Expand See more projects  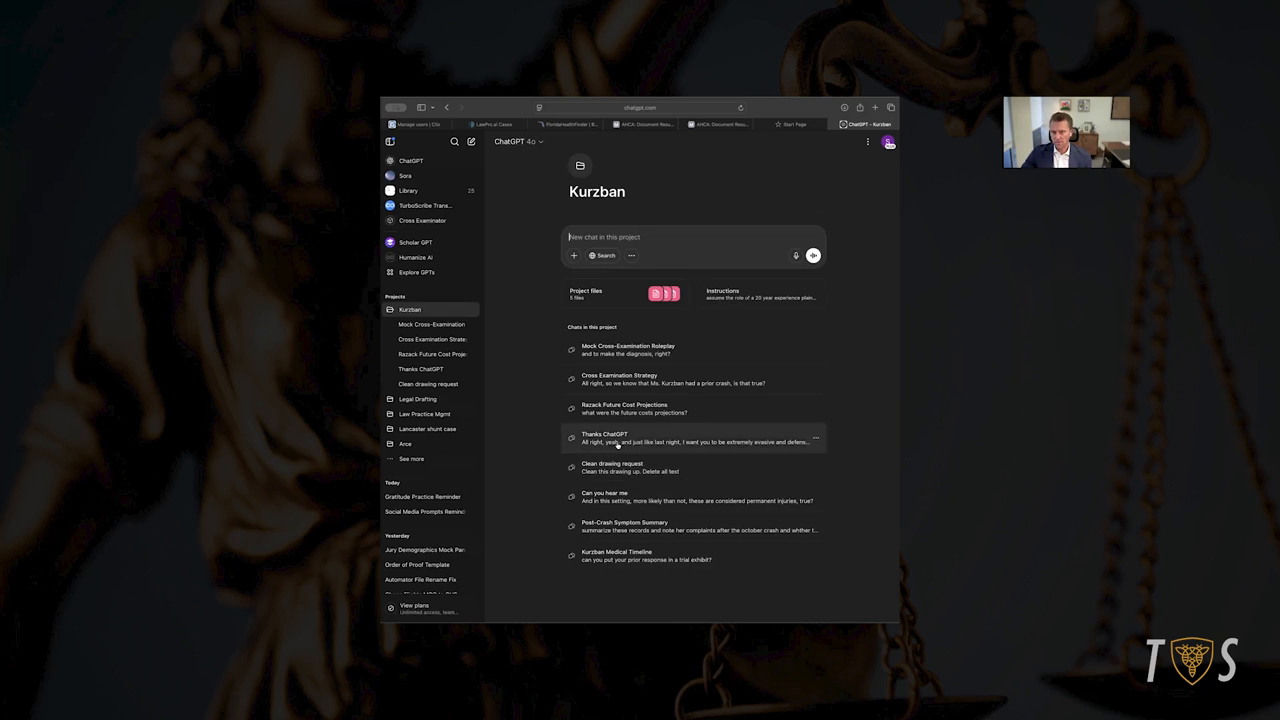click(x=431, y=460)
